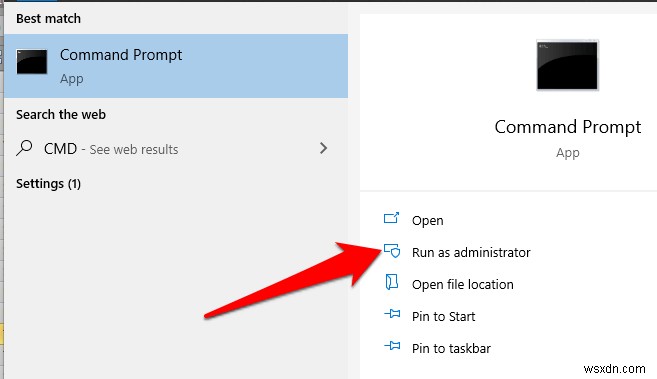Screen dimensions: 657x379
Task: Click the Pin to taskbar pin icon
Action: [392, 345]
